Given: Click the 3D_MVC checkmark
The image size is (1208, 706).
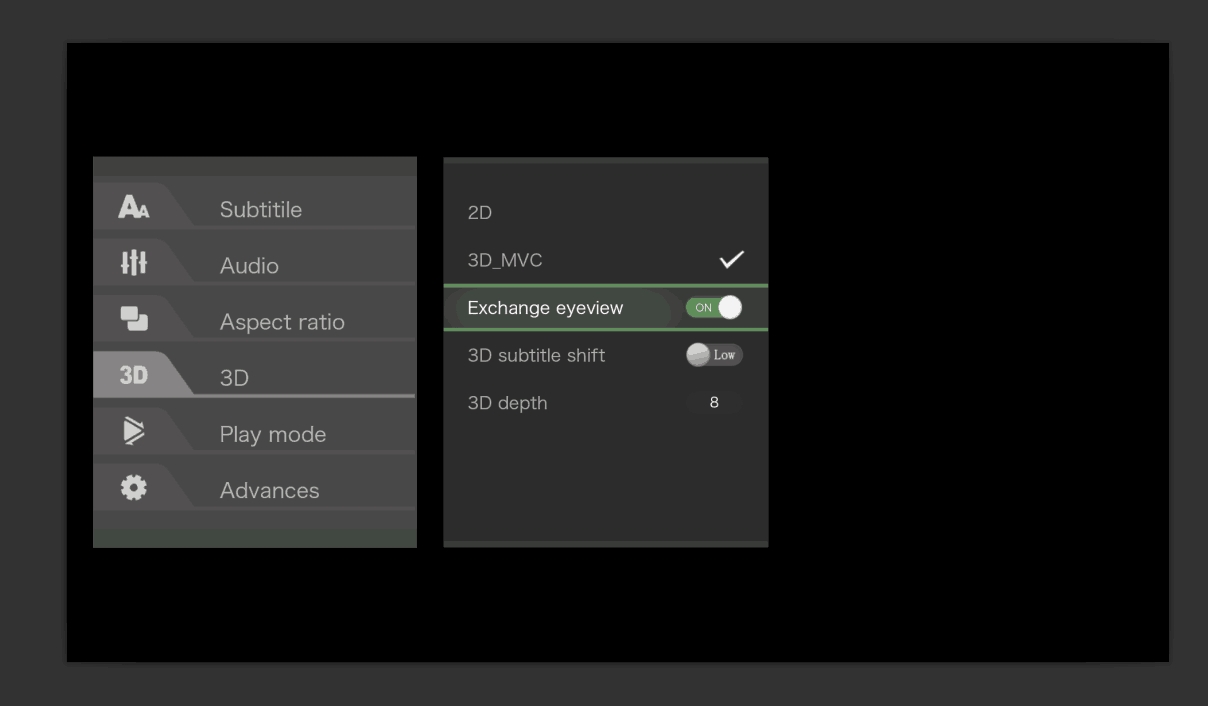Looking at the screenshot, I should tap(732, 260).
